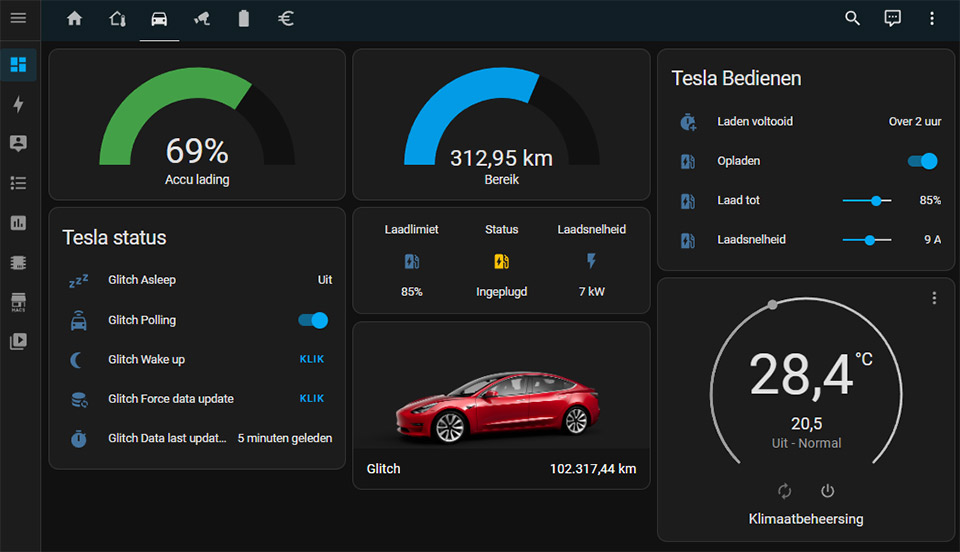960x552 pixels.
Task: Open the chip icon in sidebar
Action: click(x=18, y=263)
